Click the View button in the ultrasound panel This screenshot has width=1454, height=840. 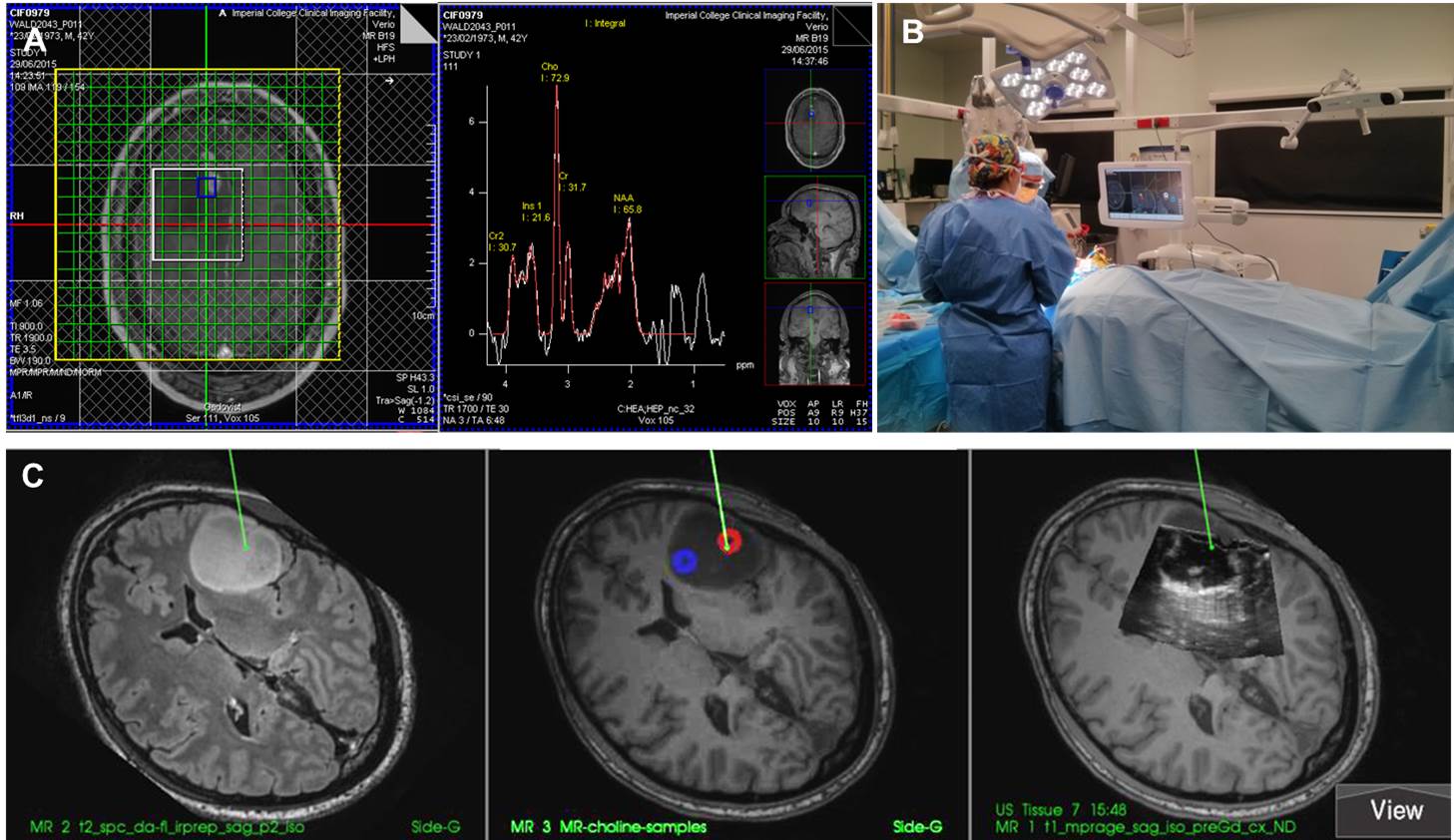(x=1394, y=809)
